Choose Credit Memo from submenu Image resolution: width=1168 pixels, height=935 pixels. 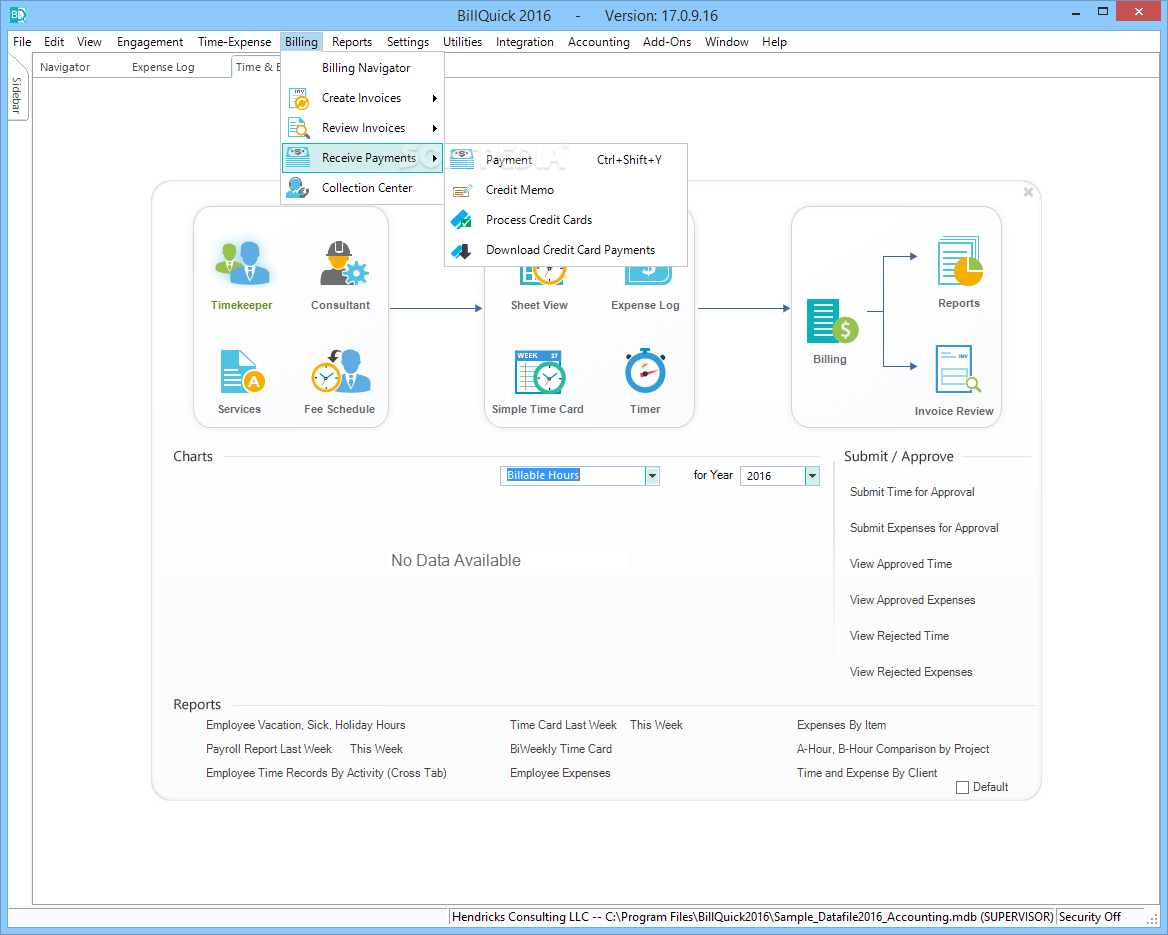[x=520, y=190]
